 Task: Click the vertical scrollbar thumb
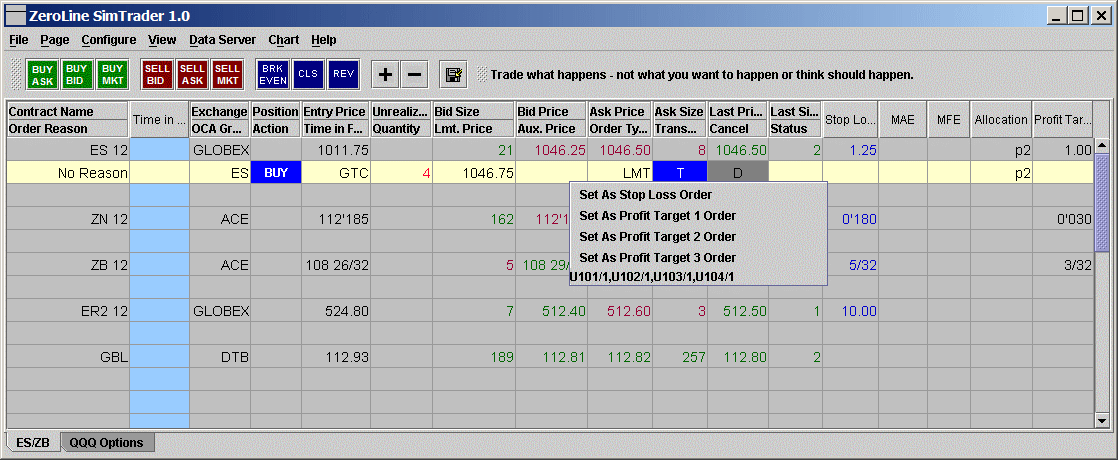[1102, 203]
